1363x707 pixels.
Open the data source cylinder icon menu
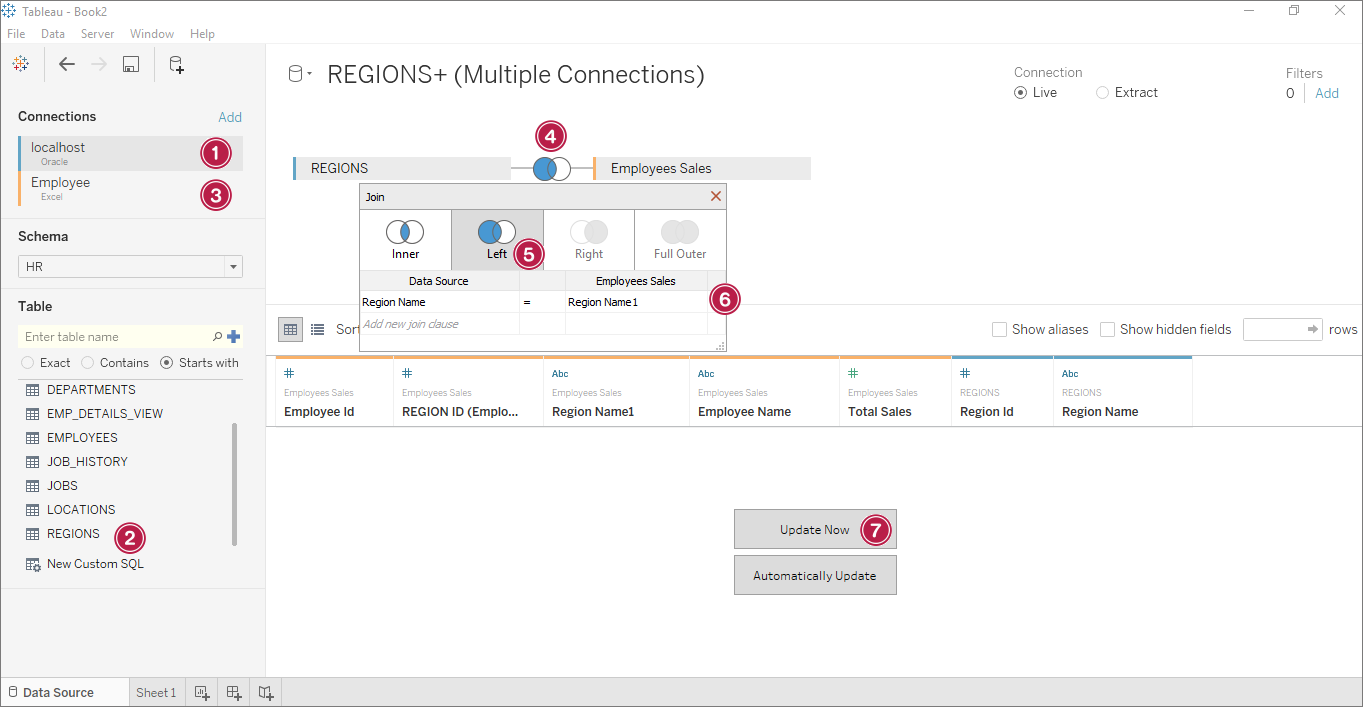[x=300, y=74]
